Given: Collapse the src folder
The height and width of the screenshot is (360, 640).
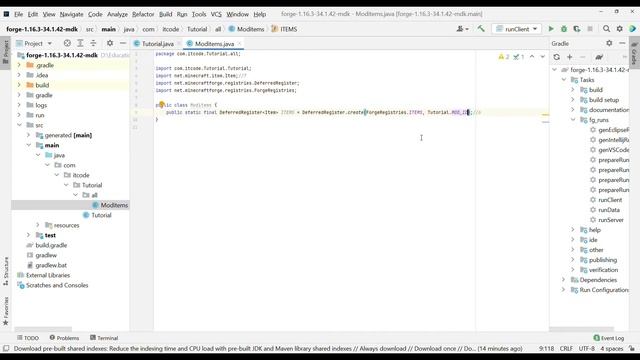Looking at the screenshot, I should 19,125.
